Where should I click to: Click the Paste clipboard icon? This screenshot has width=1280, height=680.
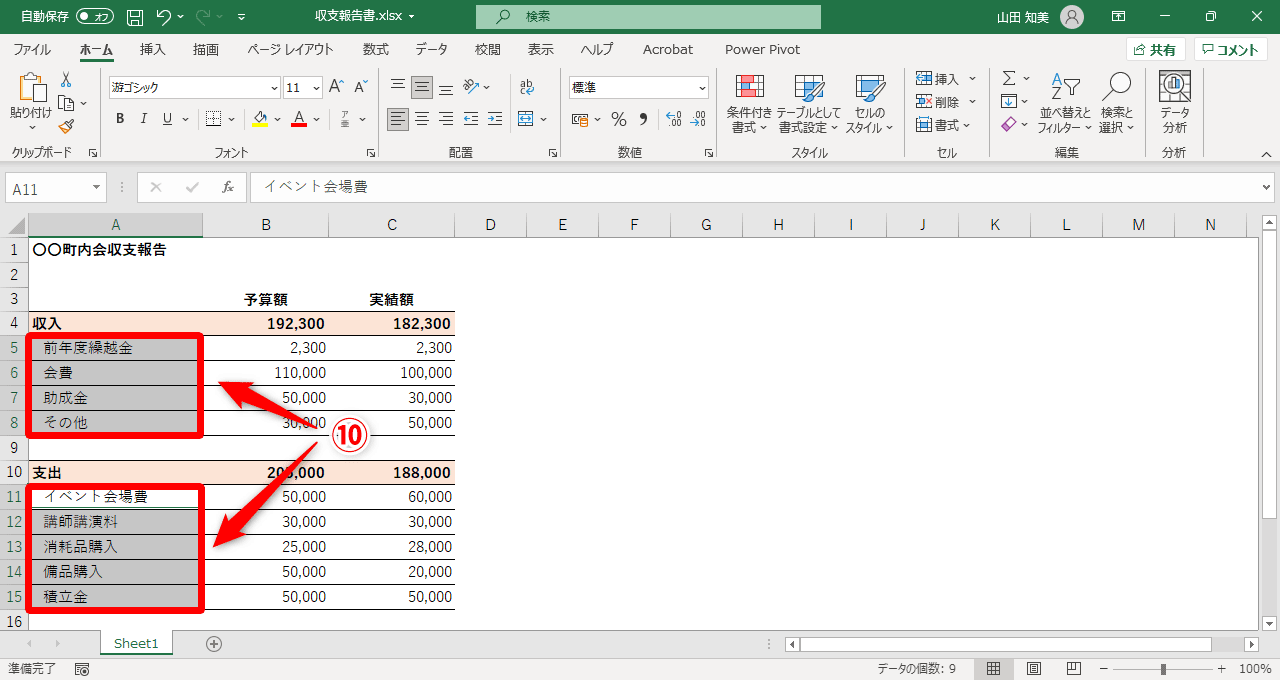point(31,88)
